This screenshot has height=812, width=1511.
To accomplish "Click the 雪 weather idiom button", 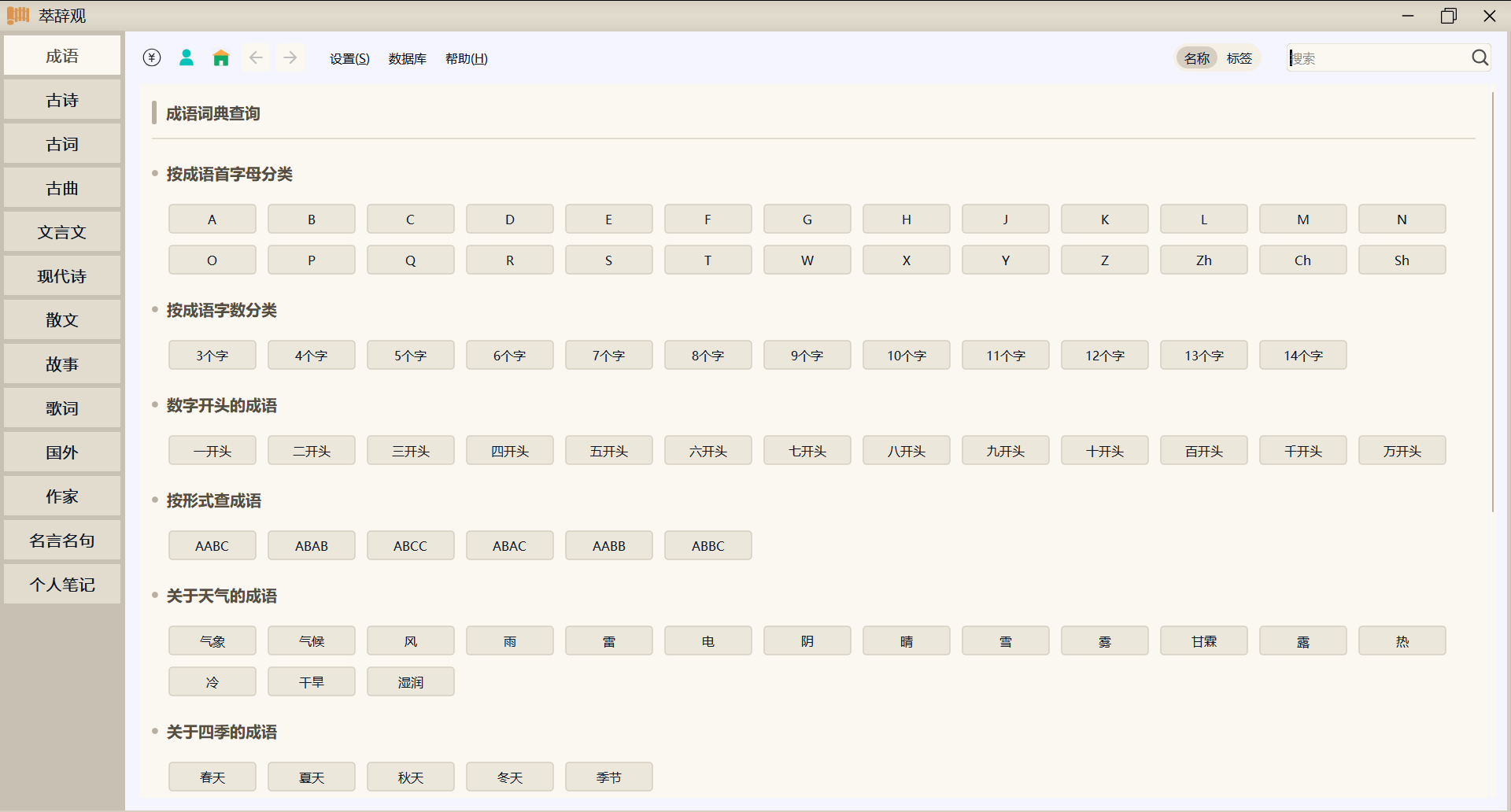I will [x=1006, y=640].
